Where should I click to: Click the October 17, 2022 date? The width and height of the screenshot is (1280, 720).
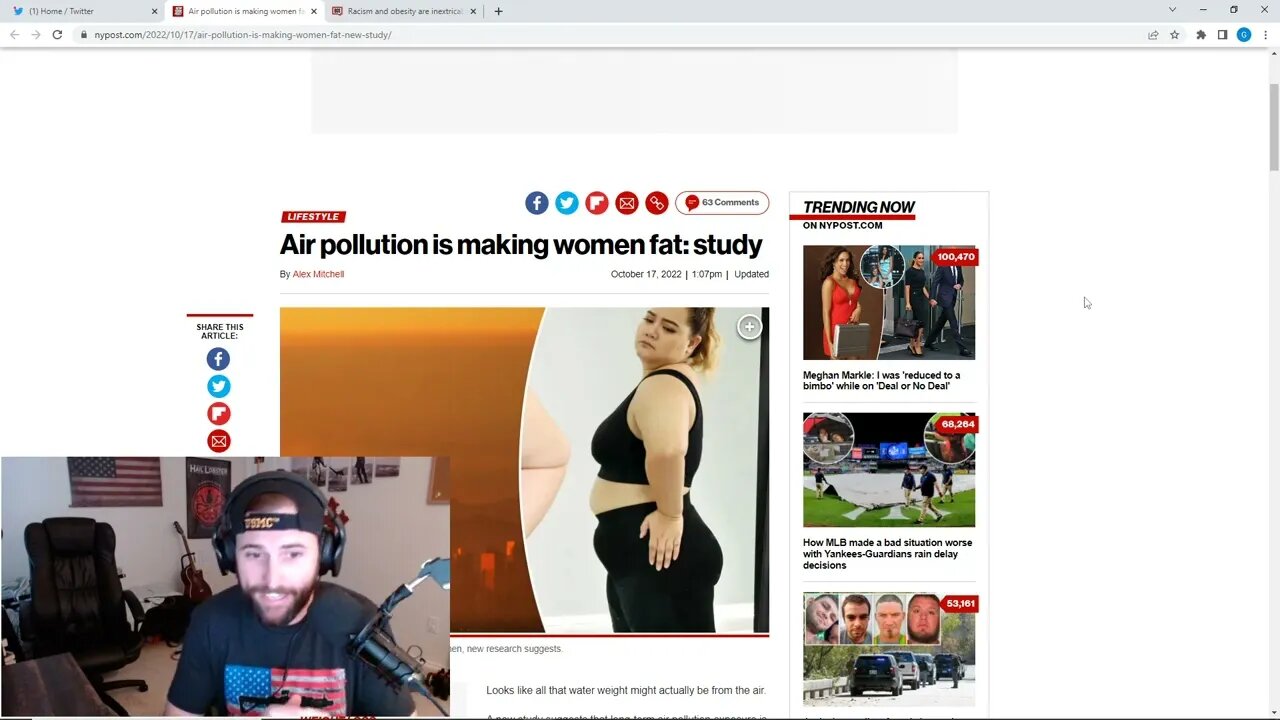point(646,274)
